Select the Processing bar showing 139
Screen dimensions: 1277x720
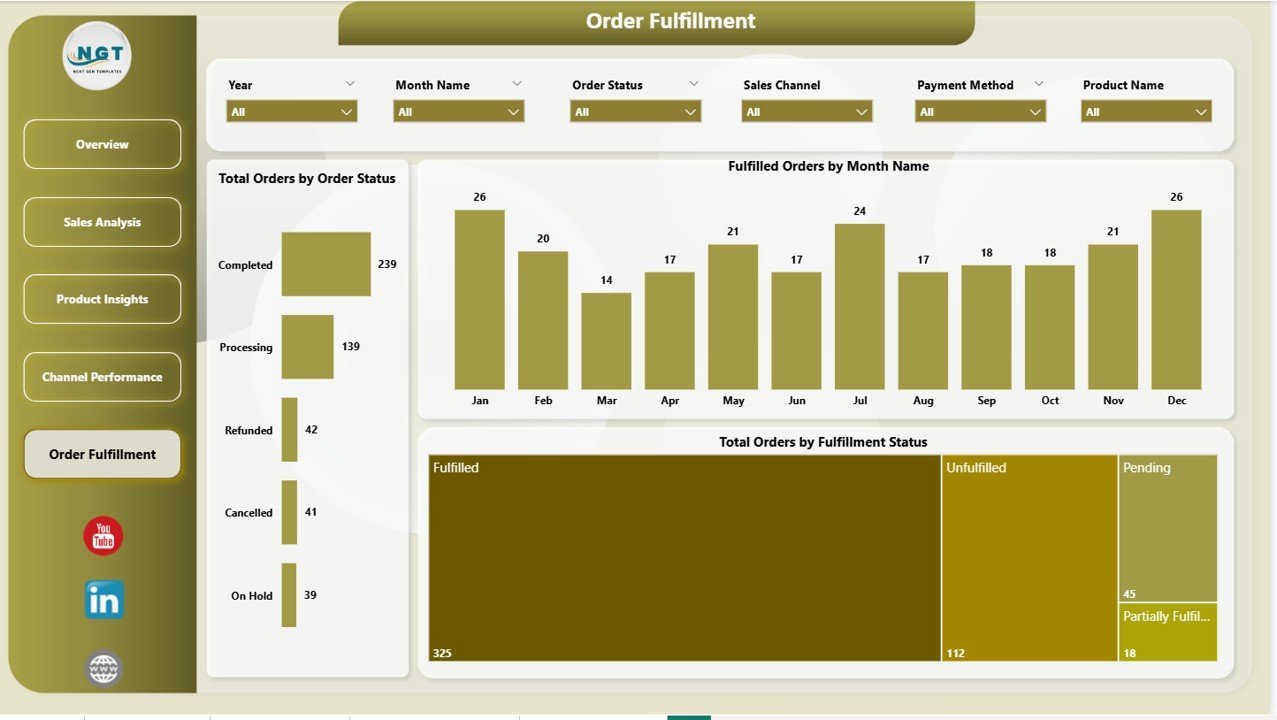[307, 347]
